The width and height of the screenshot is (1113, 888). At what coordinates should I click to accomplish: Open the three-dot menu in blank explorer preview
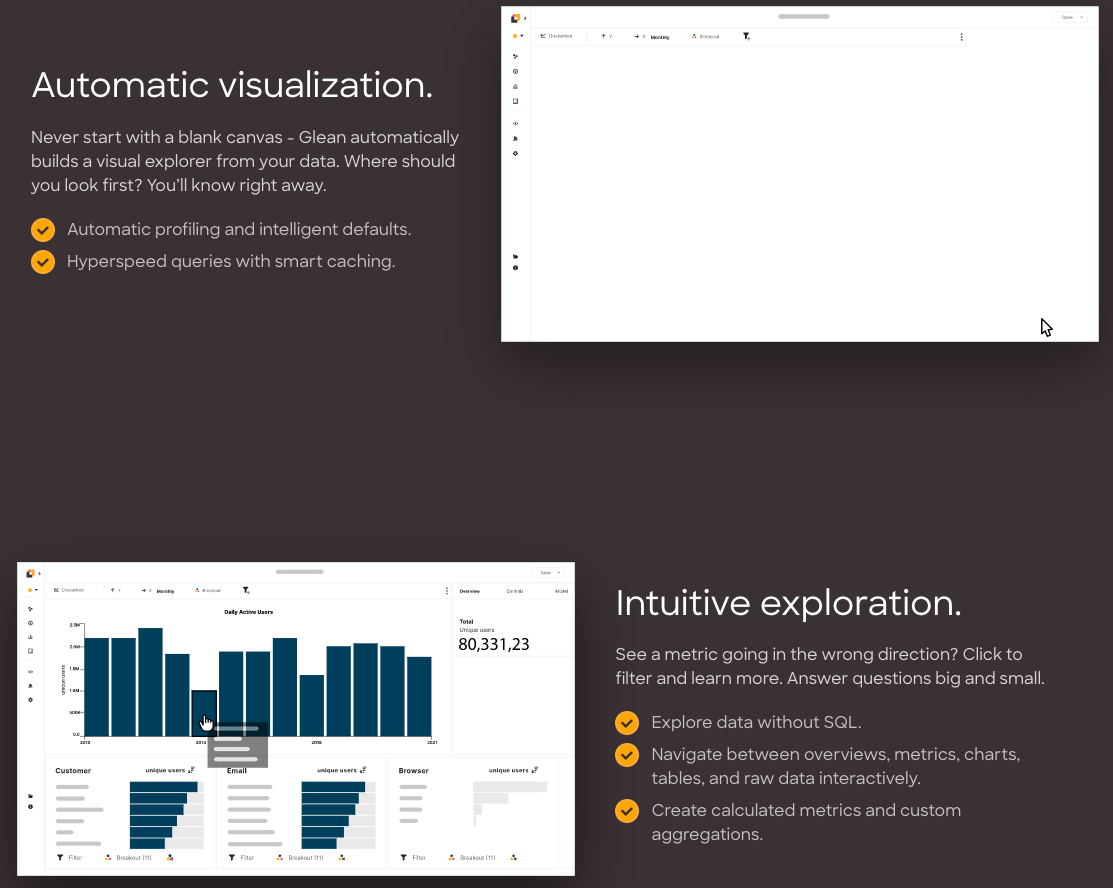pyautogui.click(x=961, y=37)
